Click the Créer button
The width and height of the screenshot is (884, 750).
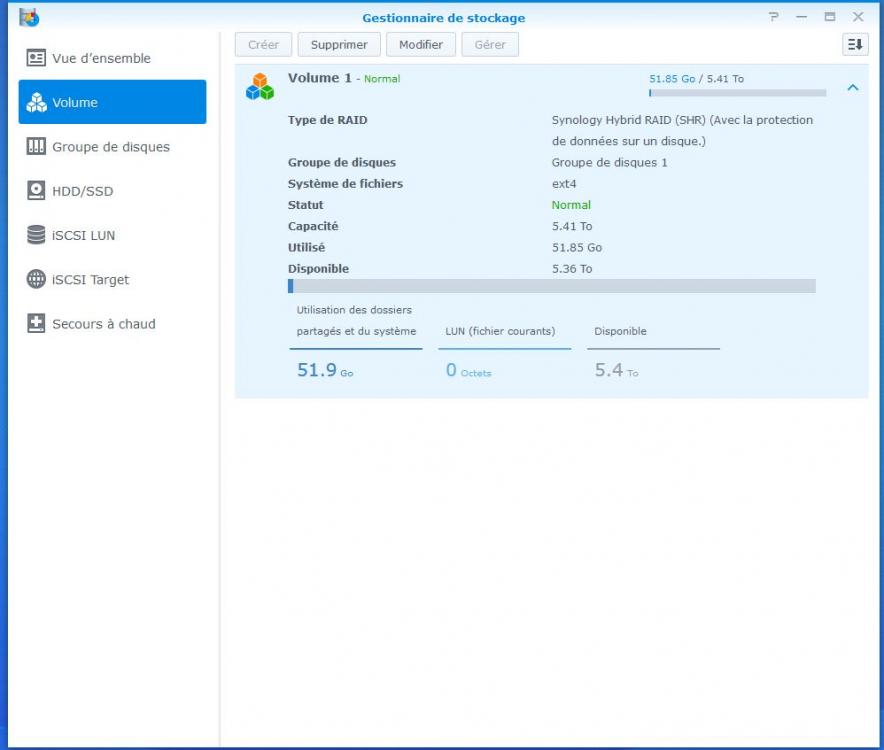[x=263, y=45]
